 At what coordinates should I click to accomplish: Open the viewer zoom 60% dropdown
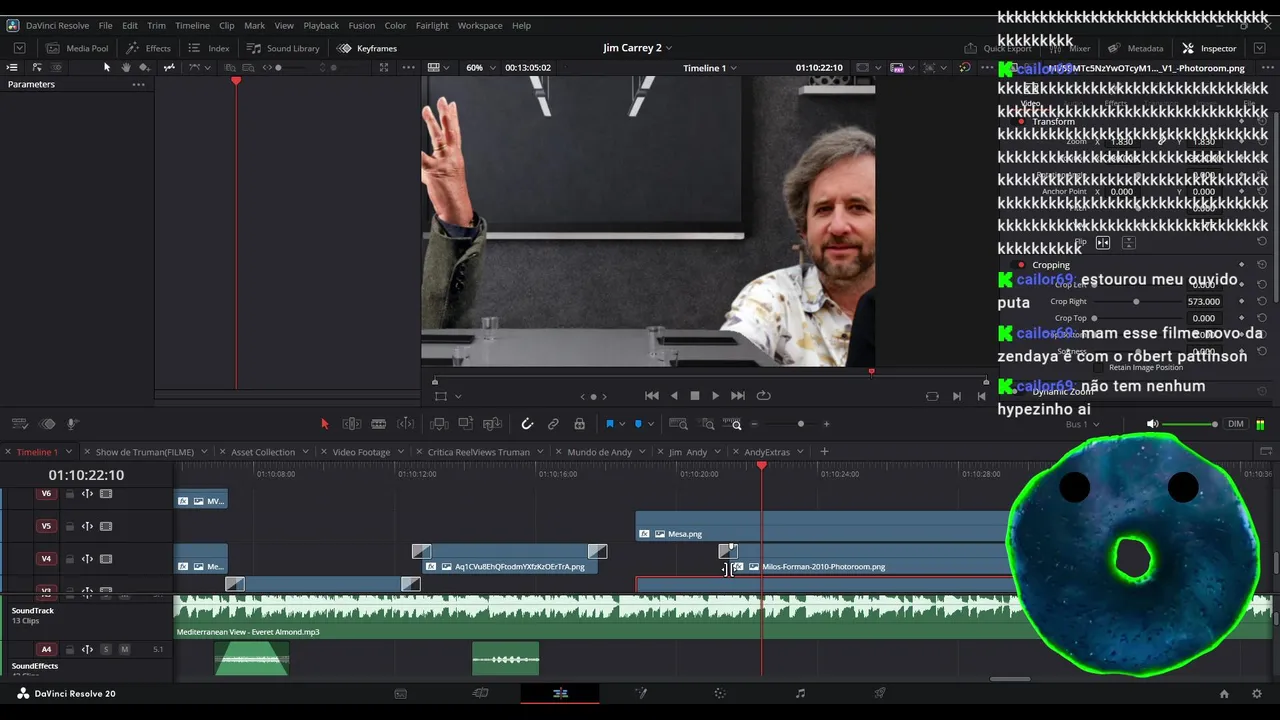click(x=480, y=68)
